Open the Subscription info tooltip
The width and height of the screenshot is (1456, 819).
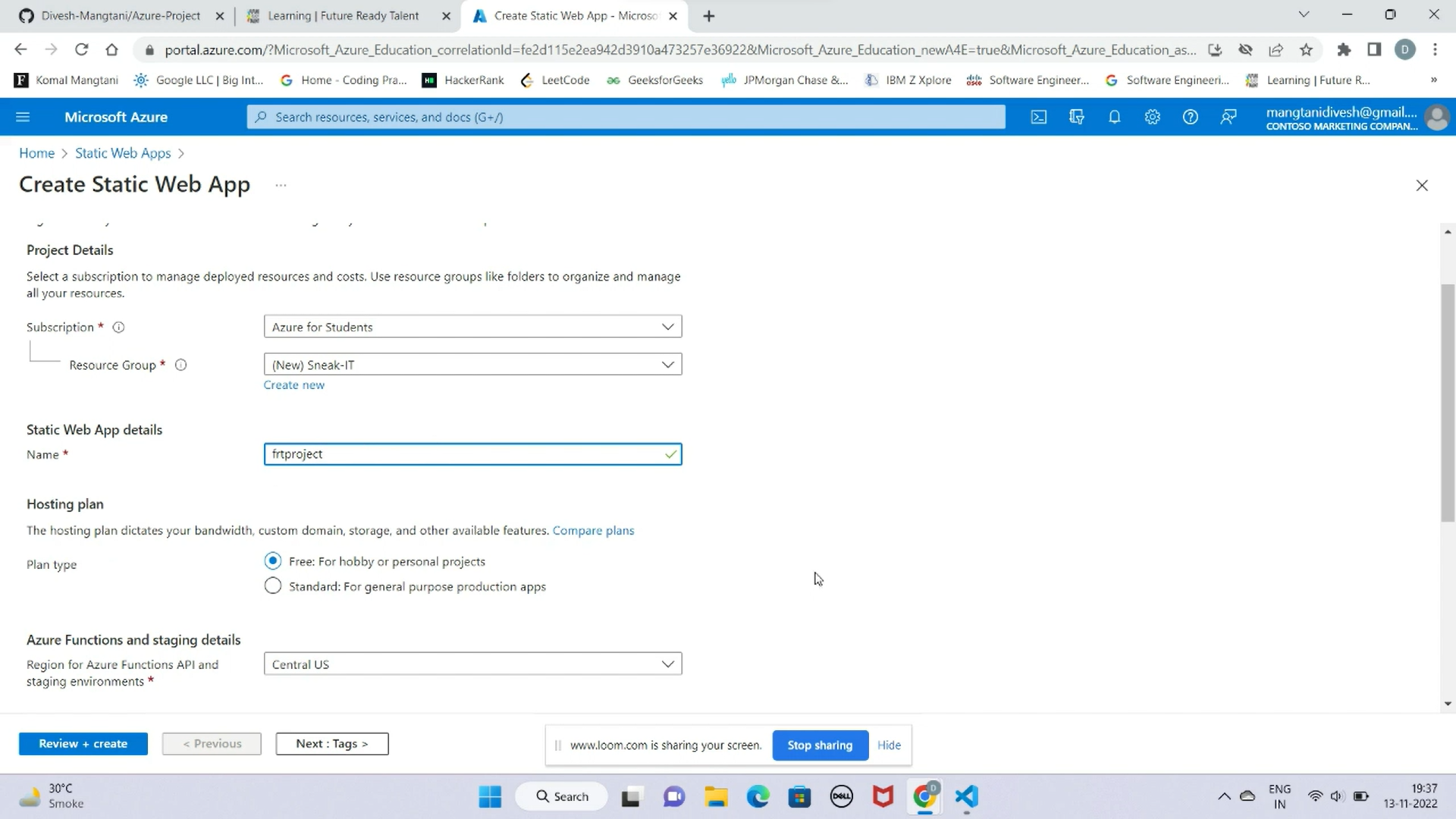click(x=119, y=327)
